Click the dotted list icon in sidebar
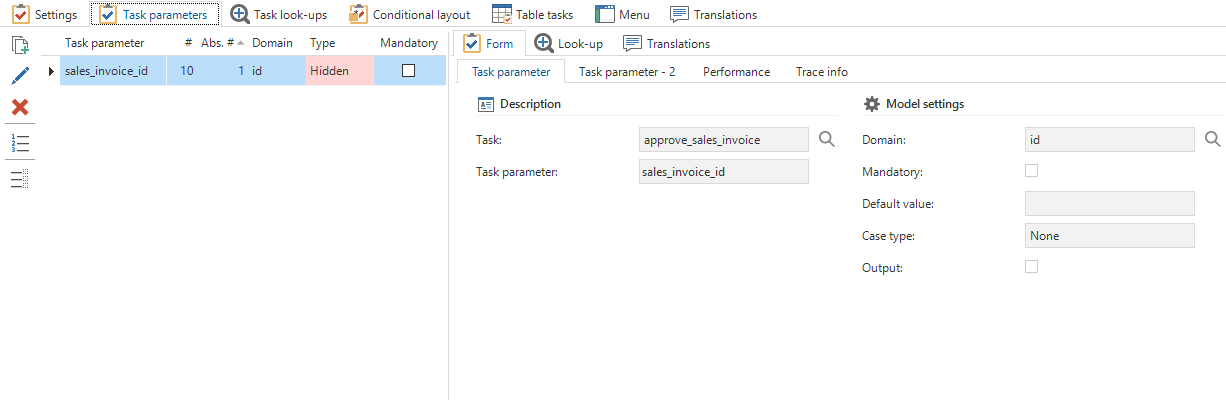Viewport: 1226px width, 400px height. pyautogui.click(x=20, y=178)
